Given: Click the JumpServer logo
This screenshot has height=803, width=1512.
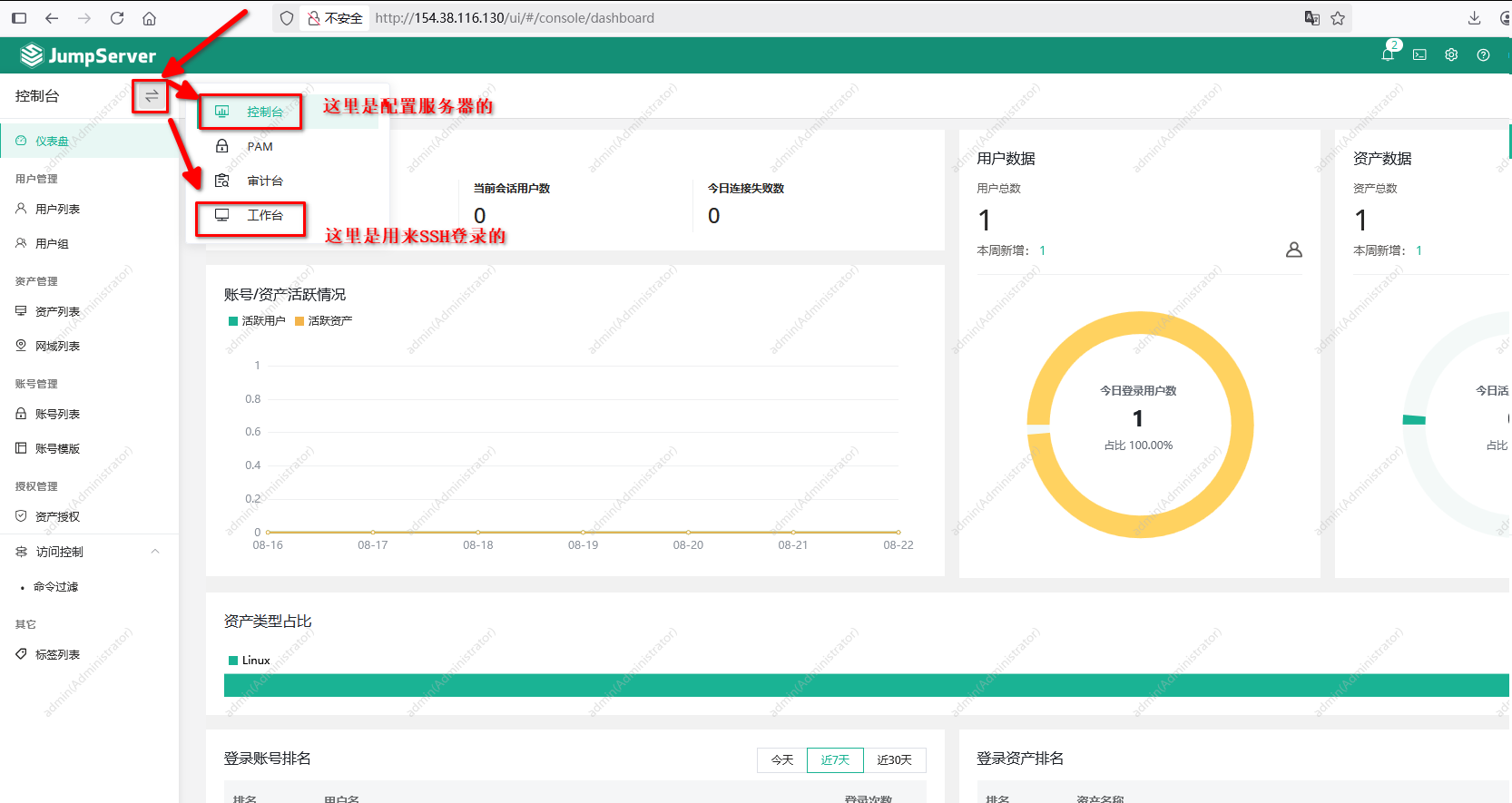Looking at the screenshot, I should (x=89, y=56).
